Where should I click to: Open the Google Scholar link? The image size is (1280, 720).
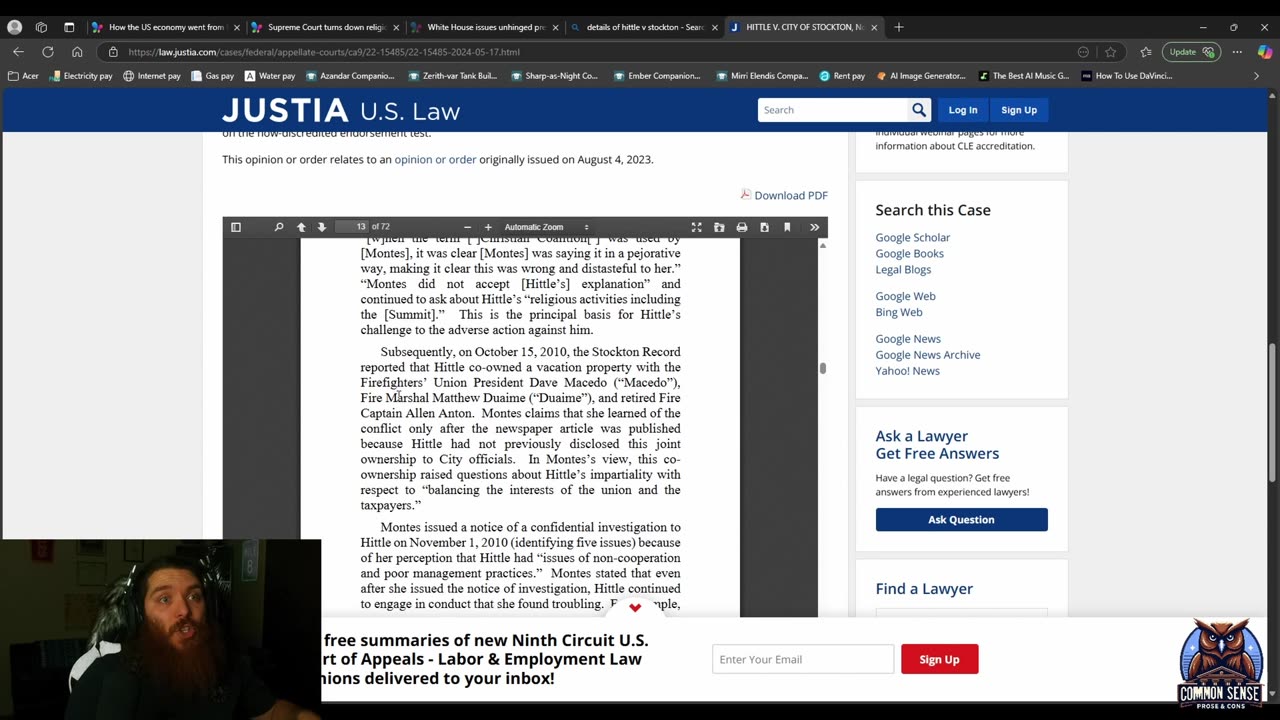(913, 237)
